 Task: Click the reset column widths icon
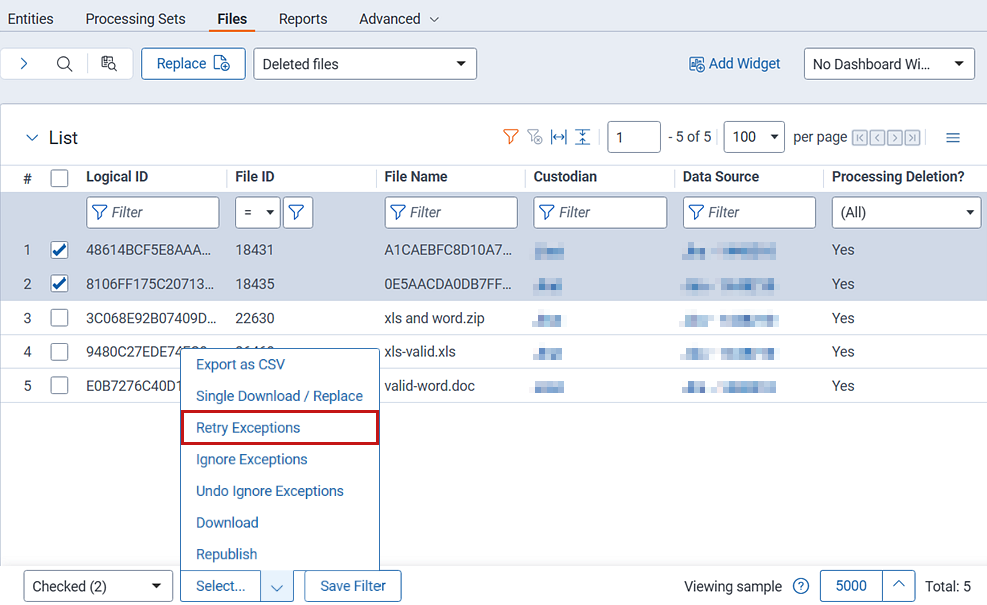point(559,137)
